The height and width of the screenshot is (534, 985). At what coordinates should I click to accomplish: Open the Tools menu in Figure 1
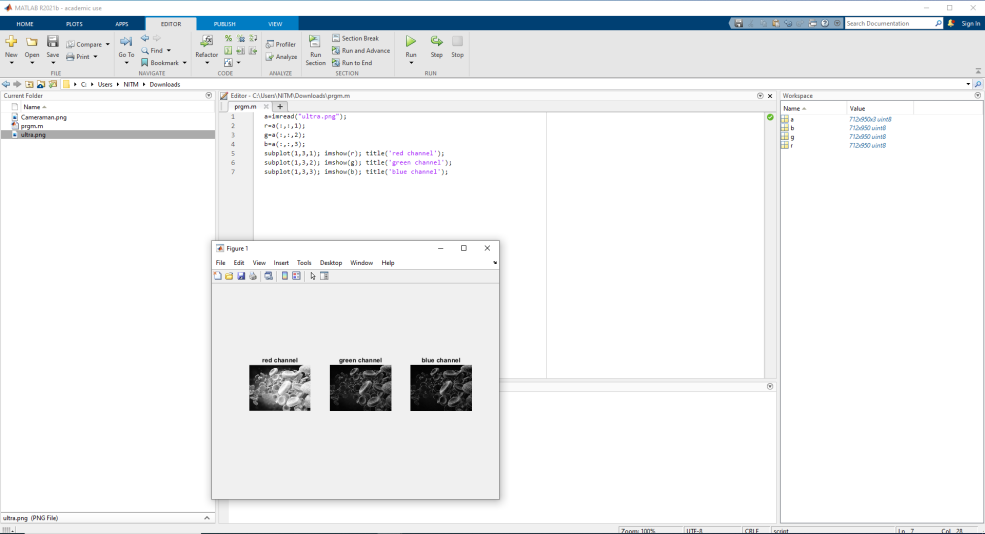click(304, 263)
